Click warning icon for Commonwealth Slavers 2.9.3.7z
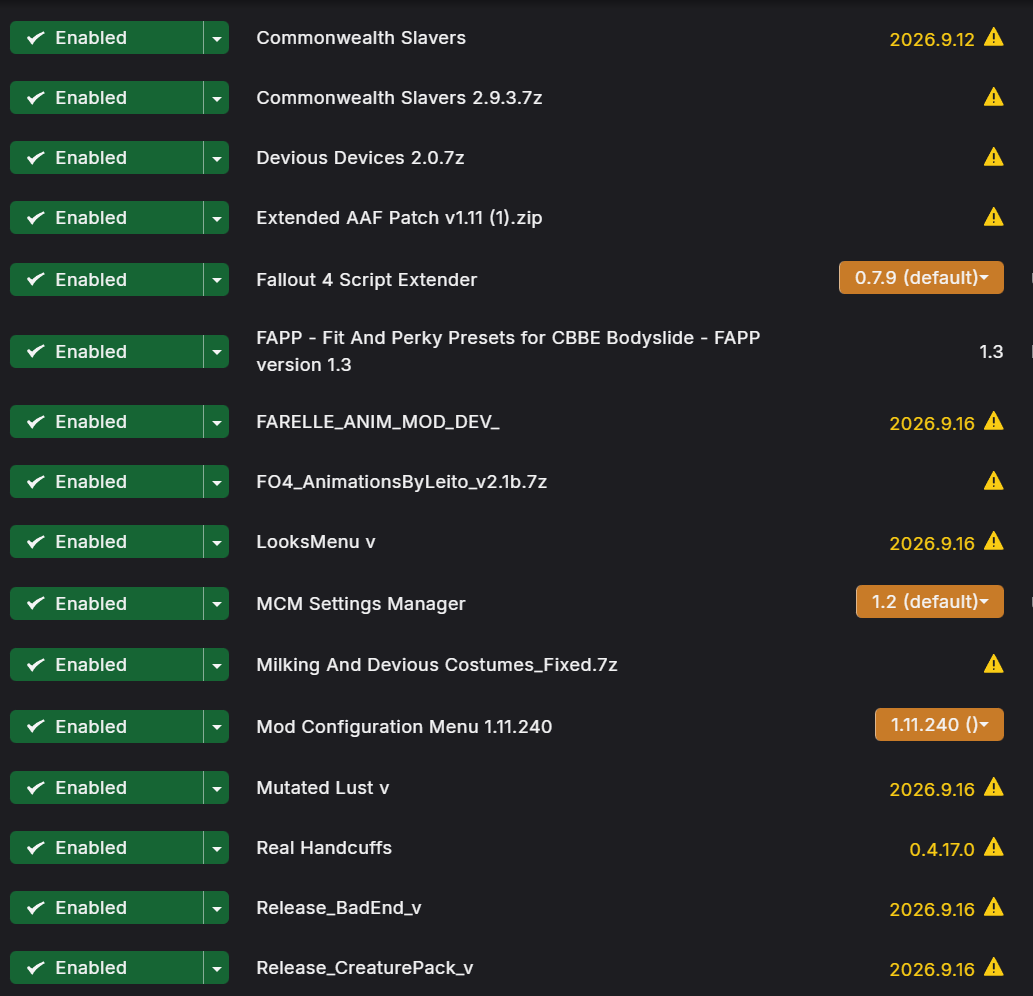The image size is (1033, 996). coord(993,97)
